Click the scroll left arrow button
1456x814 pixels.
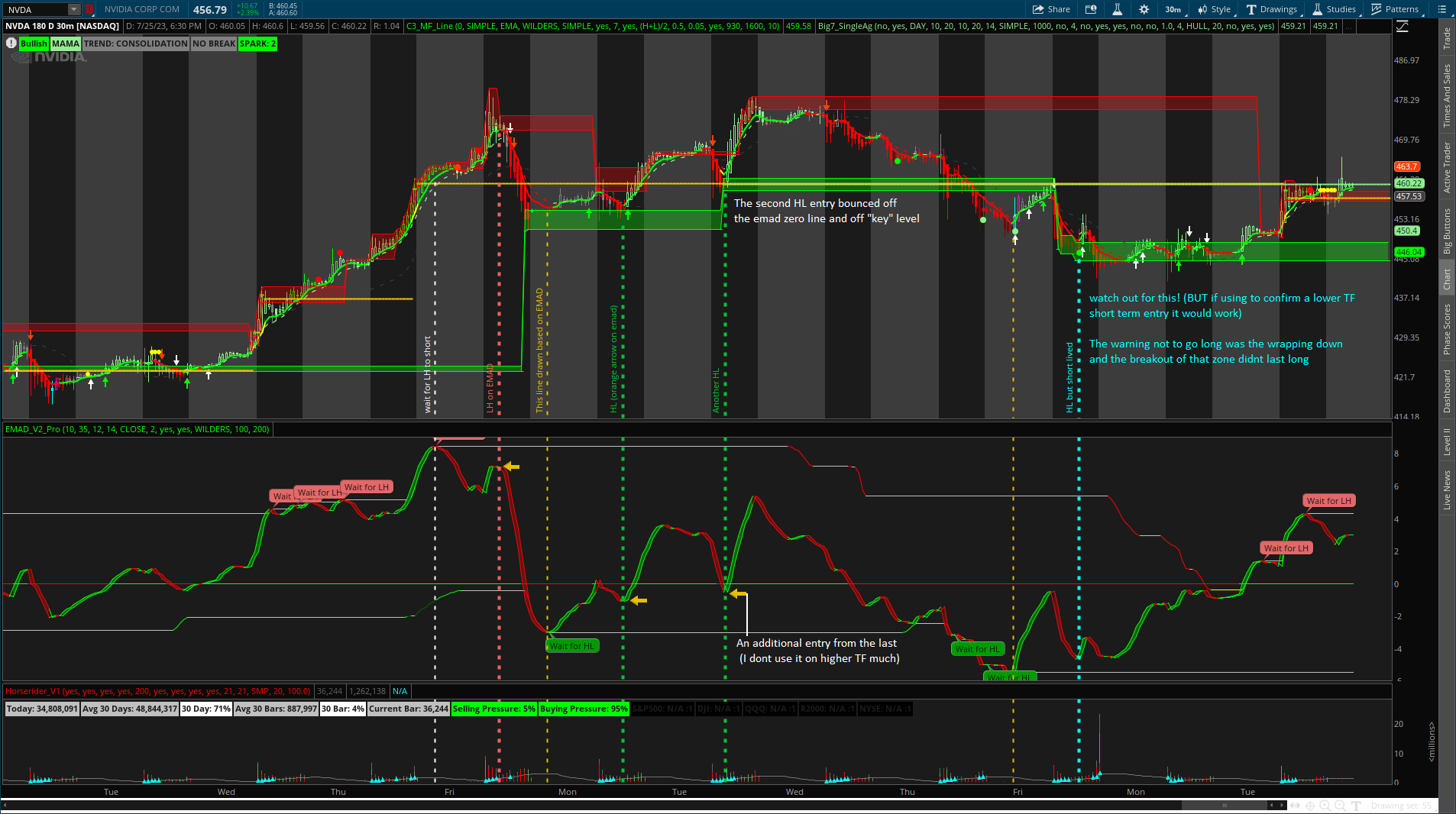(1271, 806)
